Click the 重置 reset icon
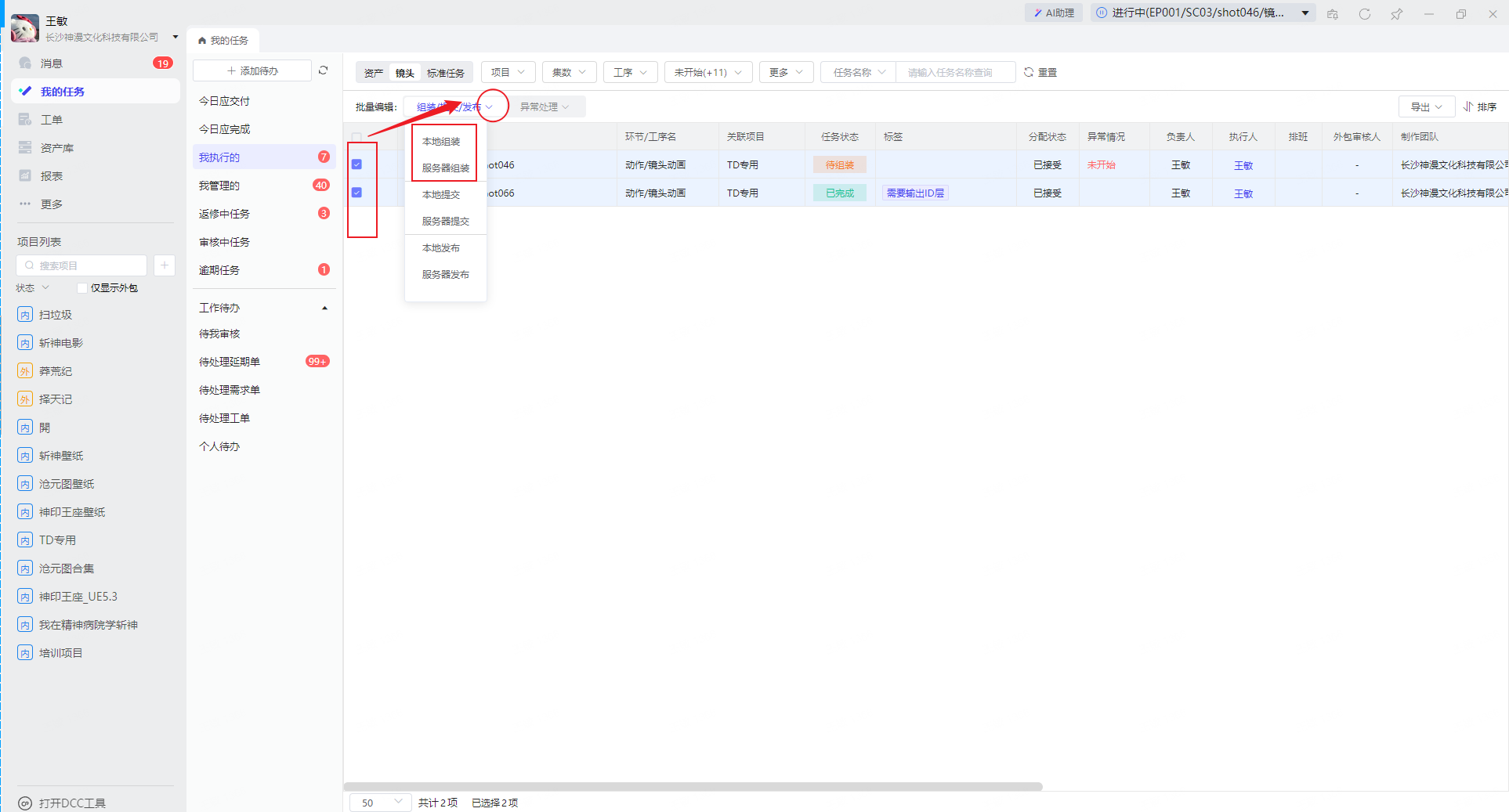 click(x=1029, y=72)
